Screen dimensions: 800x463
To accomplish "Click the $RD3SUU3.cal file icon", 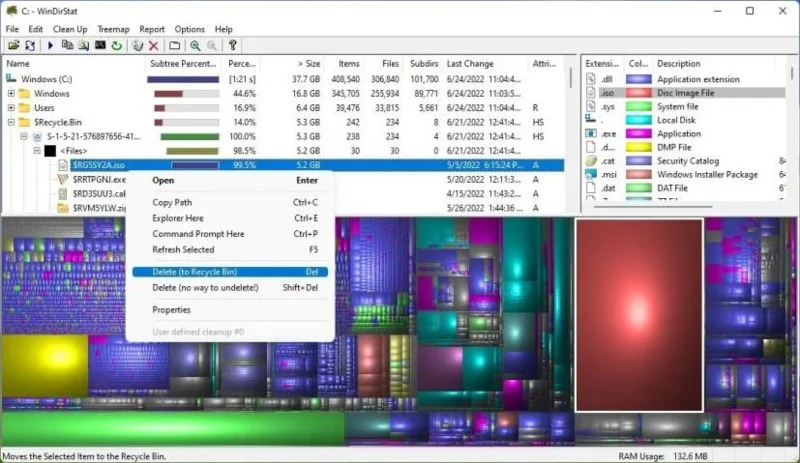I will [x=63, y=193].
